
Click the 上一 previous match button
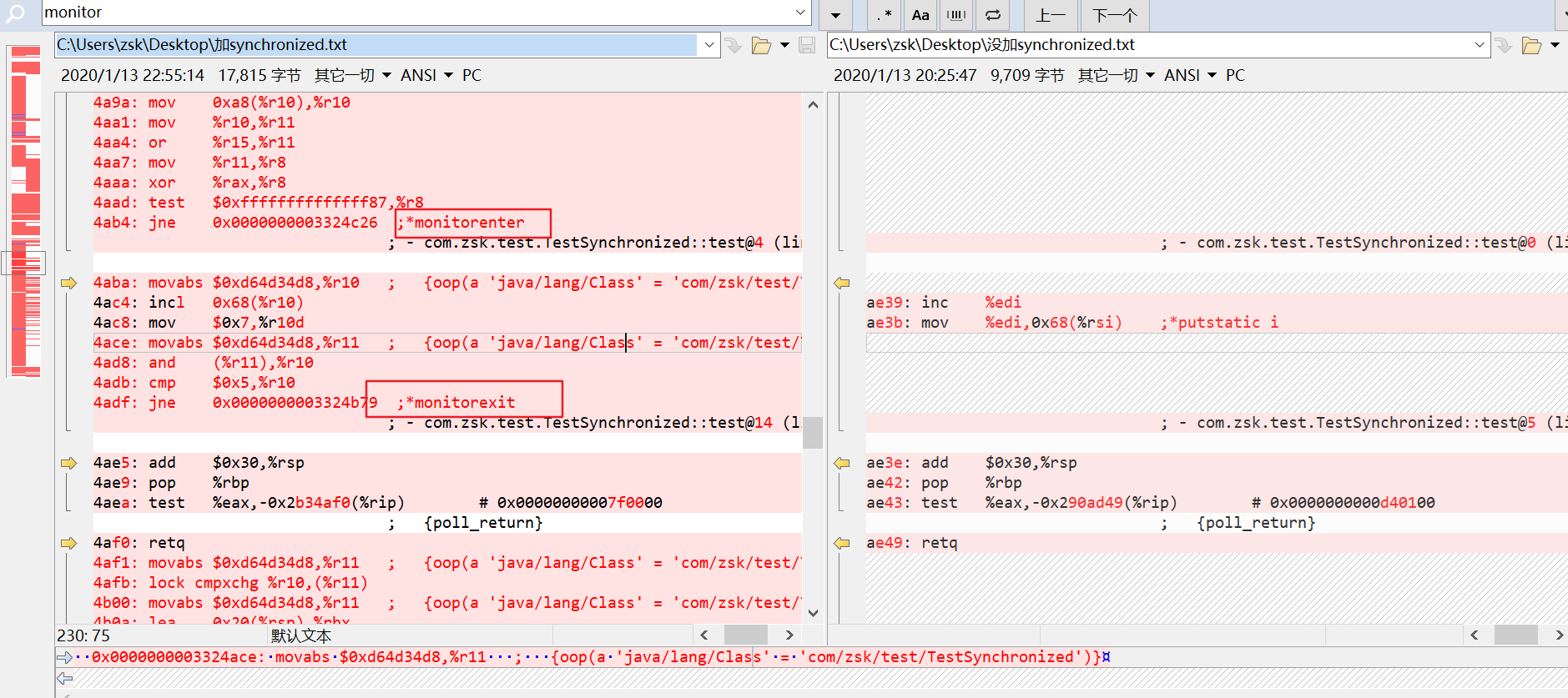1051,14
